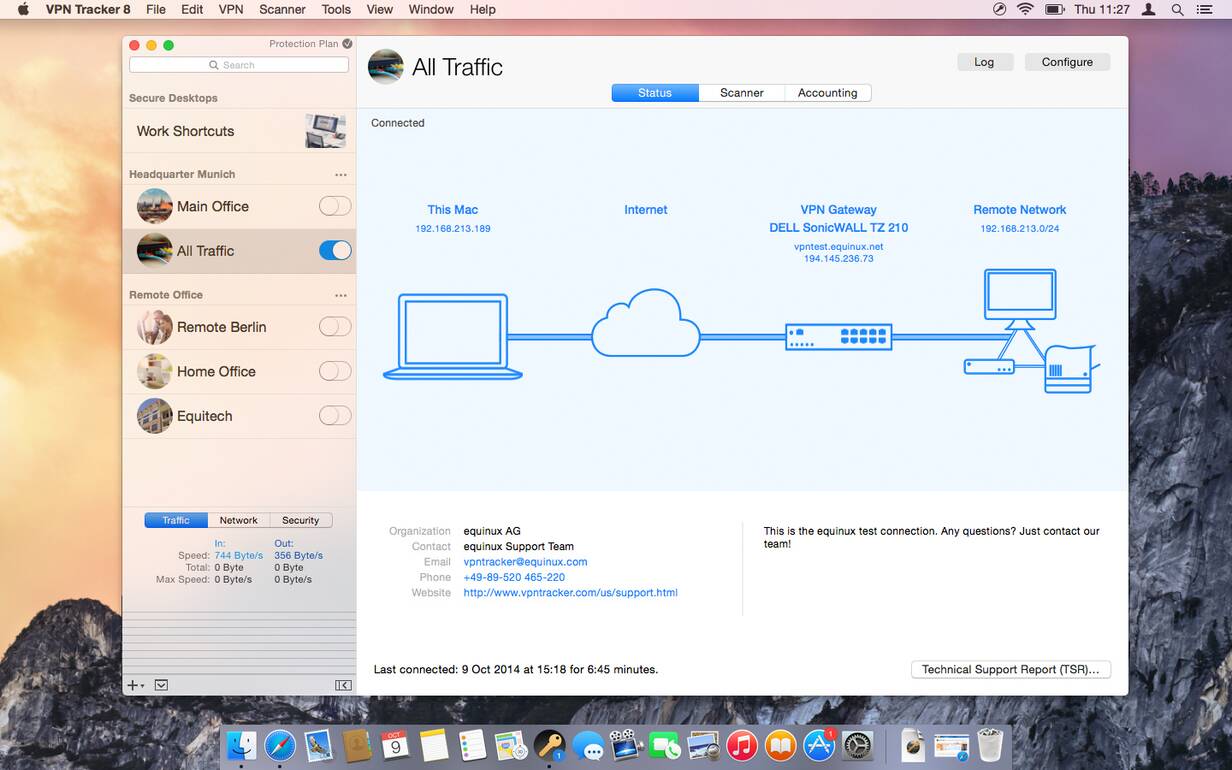
Task: Select the Equitech connection row
Action: click(x=239, y=416)
